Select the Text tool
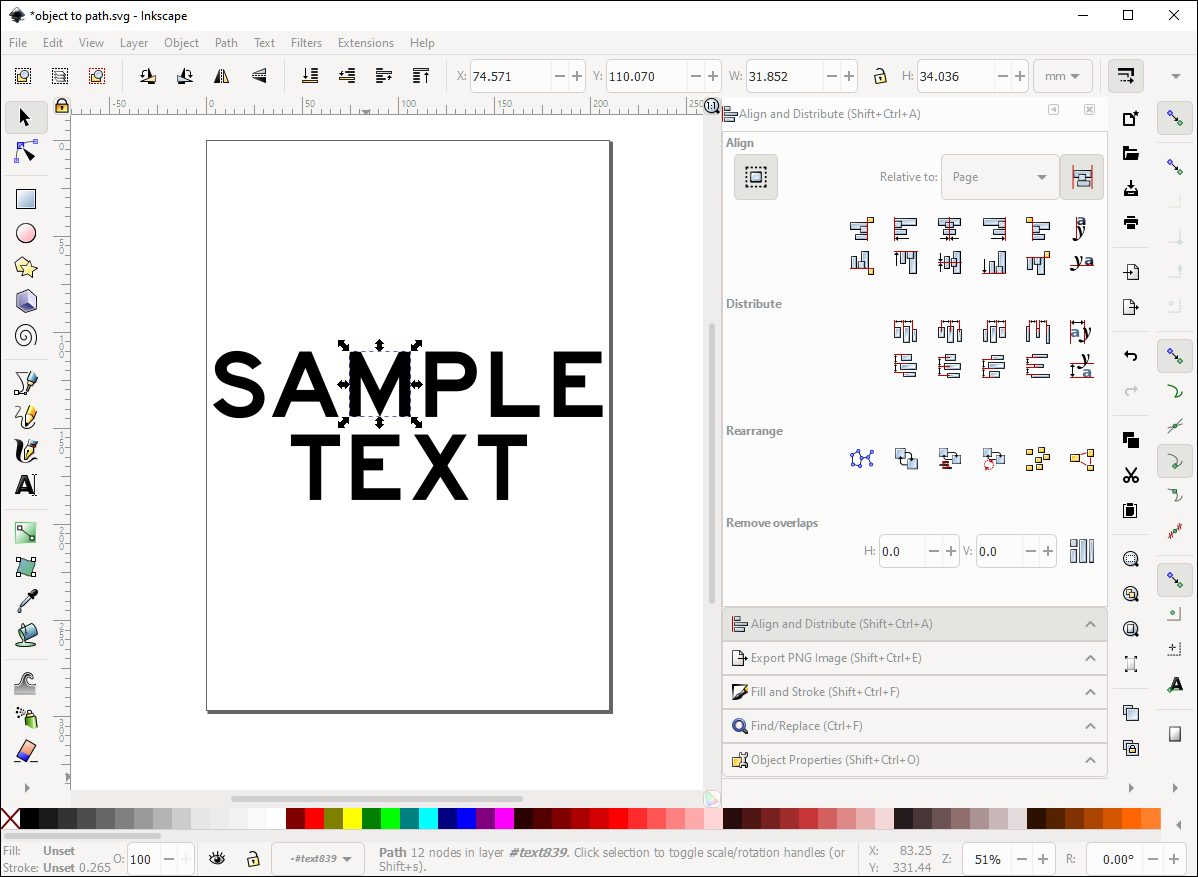 pos(26,484)
